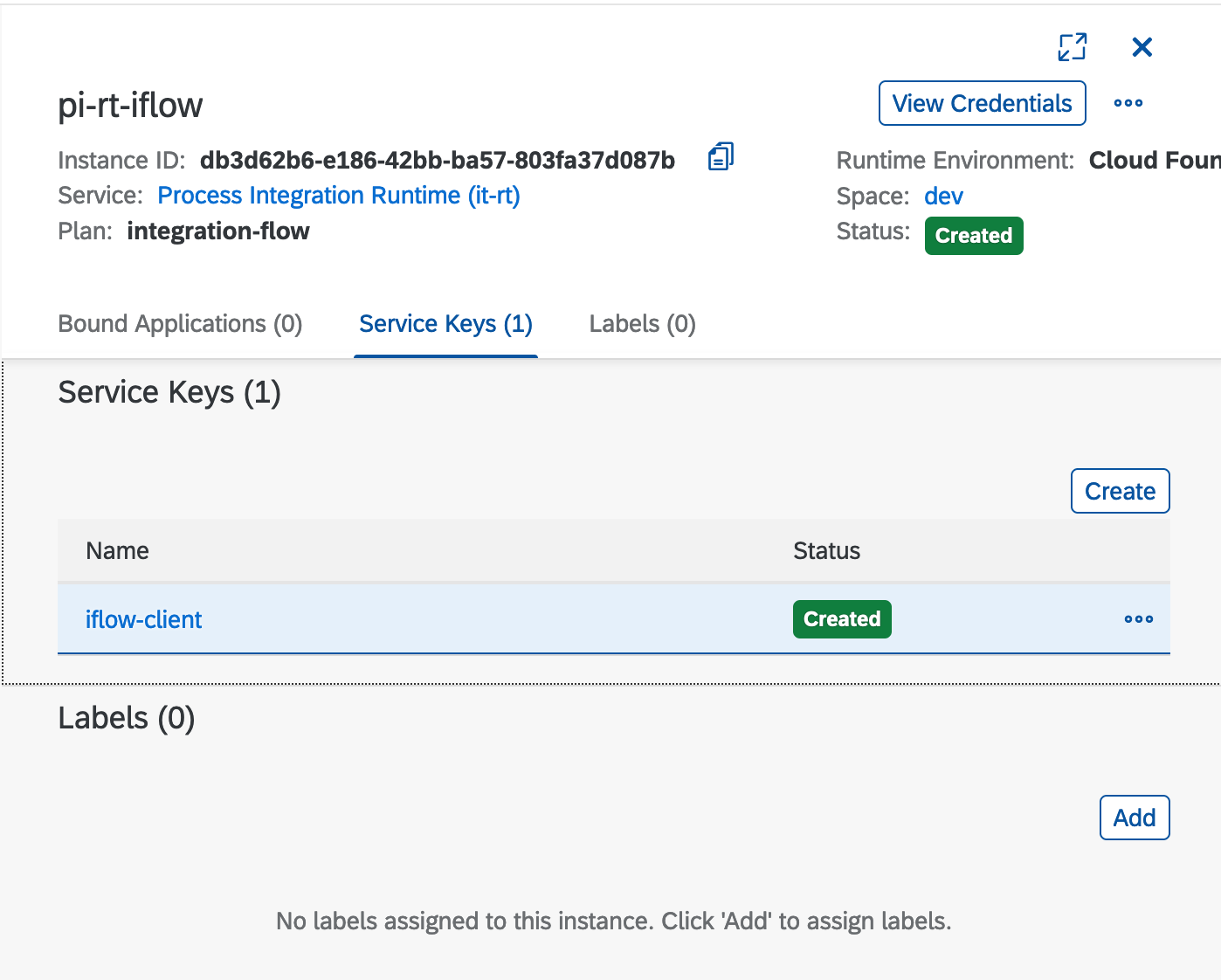The image size is (1221, 980).
Task: Add a label to this instance
Action: click(1135, 818)
